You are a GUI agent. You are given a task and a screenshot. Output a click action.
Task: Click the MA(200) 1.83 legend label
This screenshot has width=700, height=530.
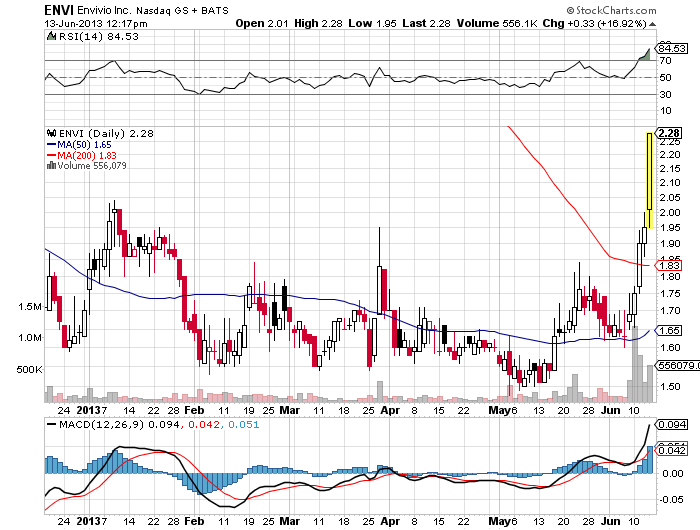(87, 155)
